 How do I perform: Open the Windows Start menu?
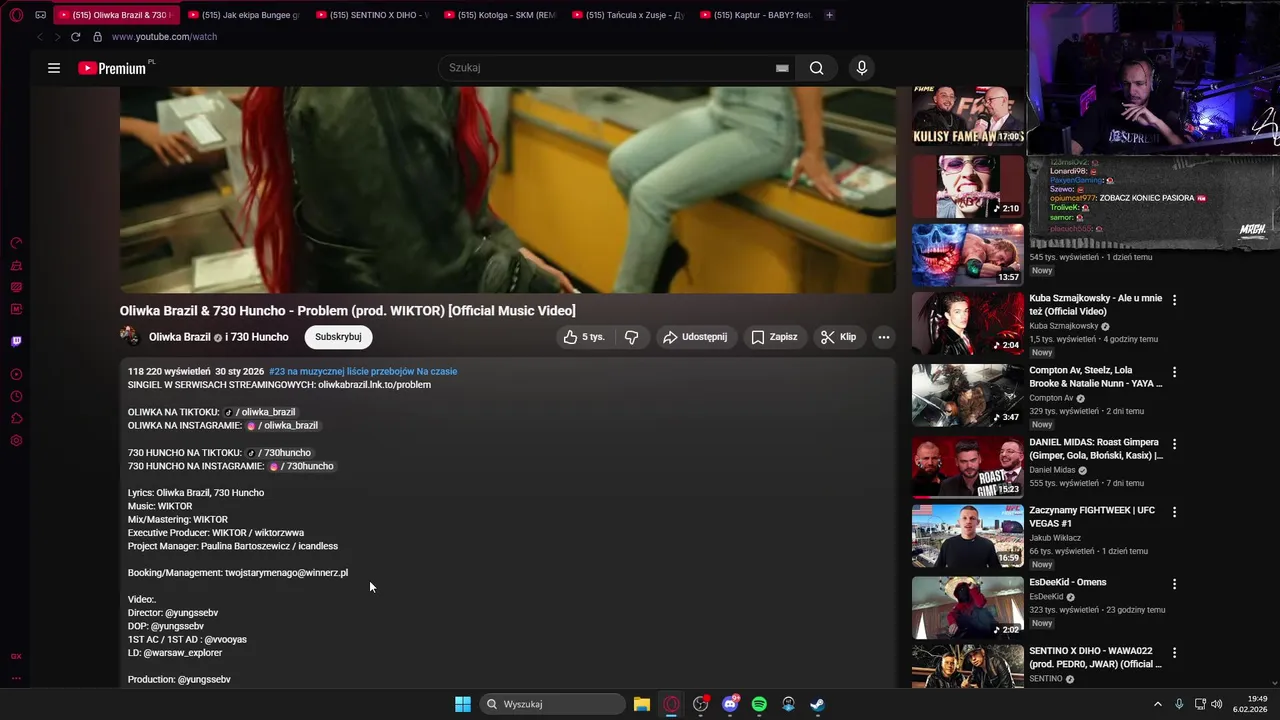click(x=463, y=704)
